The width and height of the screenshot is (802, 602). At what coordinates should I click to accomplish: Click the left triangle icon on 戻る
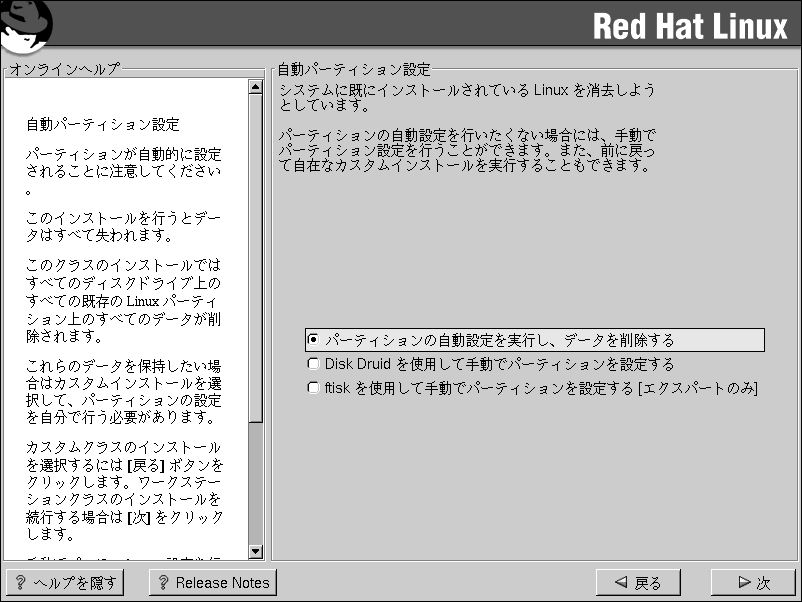tap(621, 582)
